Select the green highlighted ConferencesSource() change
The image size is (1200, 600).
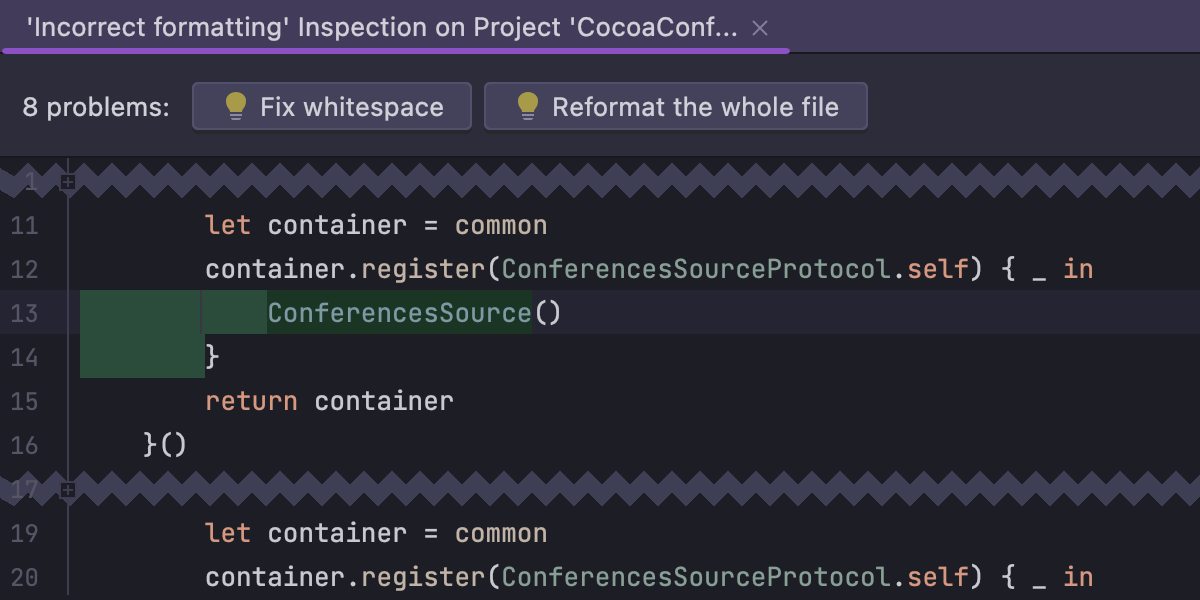pyautogui.click(x=399, y=313)
